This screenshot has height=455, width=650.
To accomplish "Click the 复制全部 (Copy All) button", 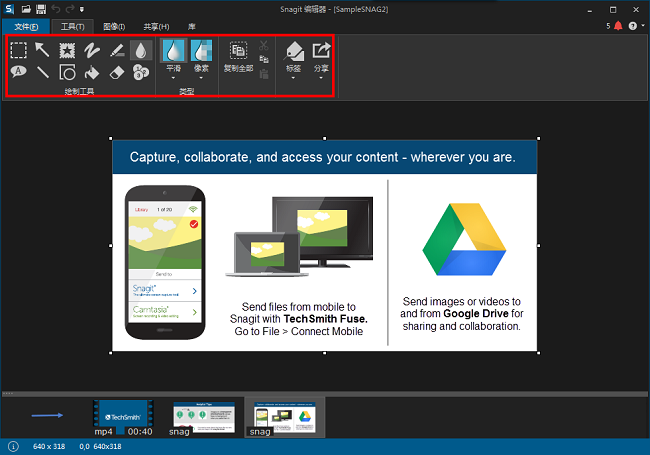I will [238, 56].
